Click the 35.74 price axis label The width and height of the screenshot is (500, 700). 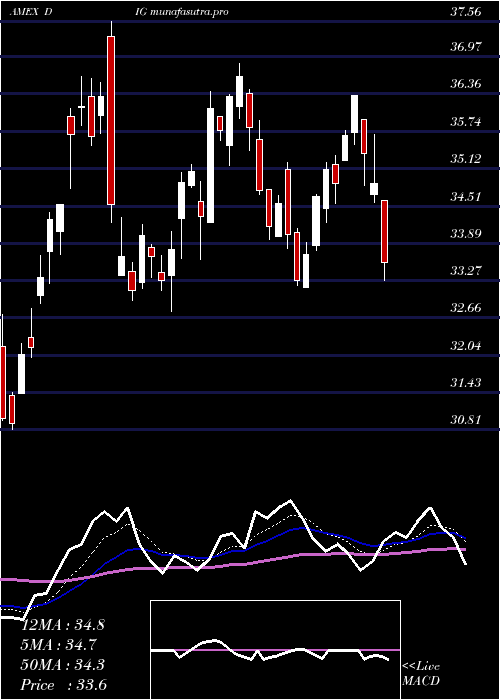pos(466,121)
